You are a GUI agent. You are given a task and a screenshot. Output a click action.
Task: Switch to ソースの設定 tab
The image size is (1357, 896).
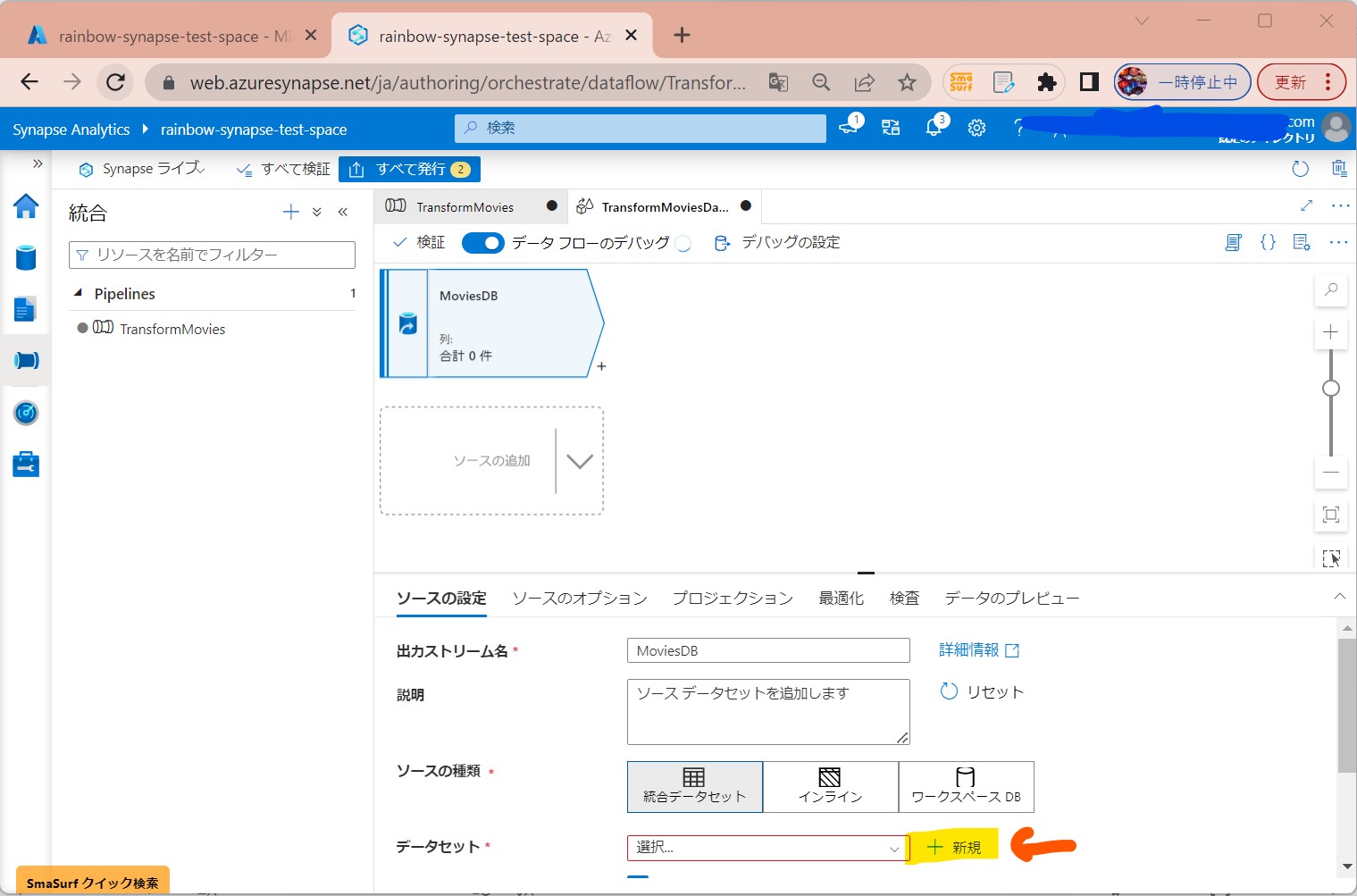click(441, 599)
